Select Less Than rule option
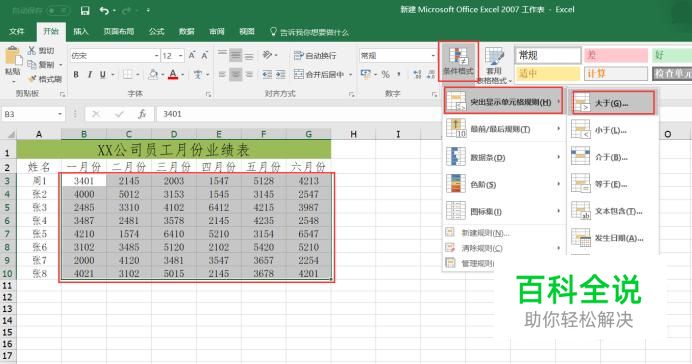692x364 pixels. point(612,131)
